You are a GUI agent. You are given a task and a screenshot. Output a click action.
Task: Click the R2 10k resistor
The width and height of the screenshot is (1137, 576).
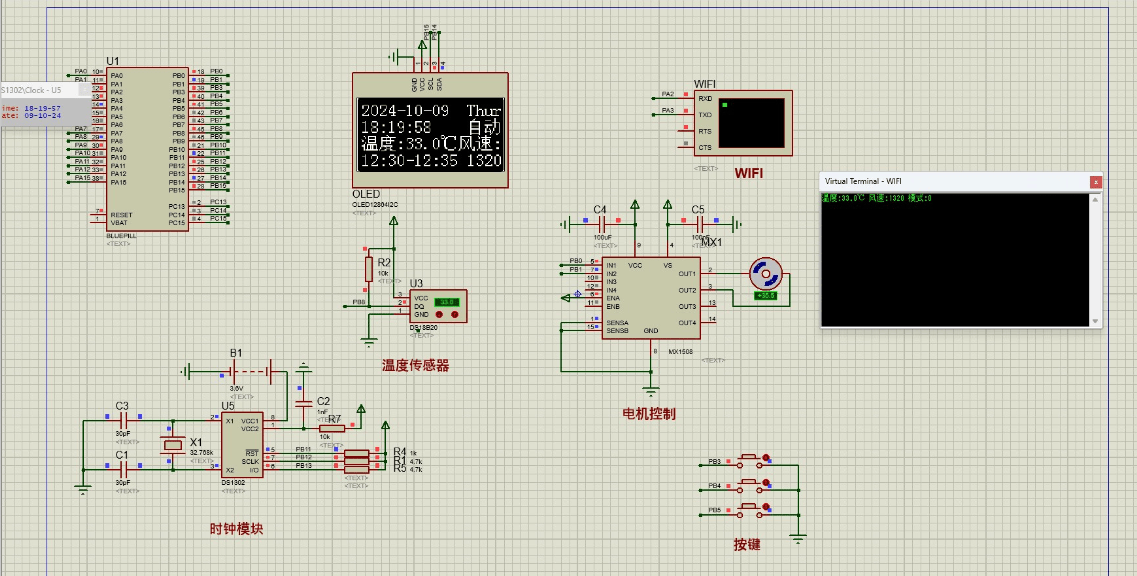pyautogui.click(x=369, y=268)
